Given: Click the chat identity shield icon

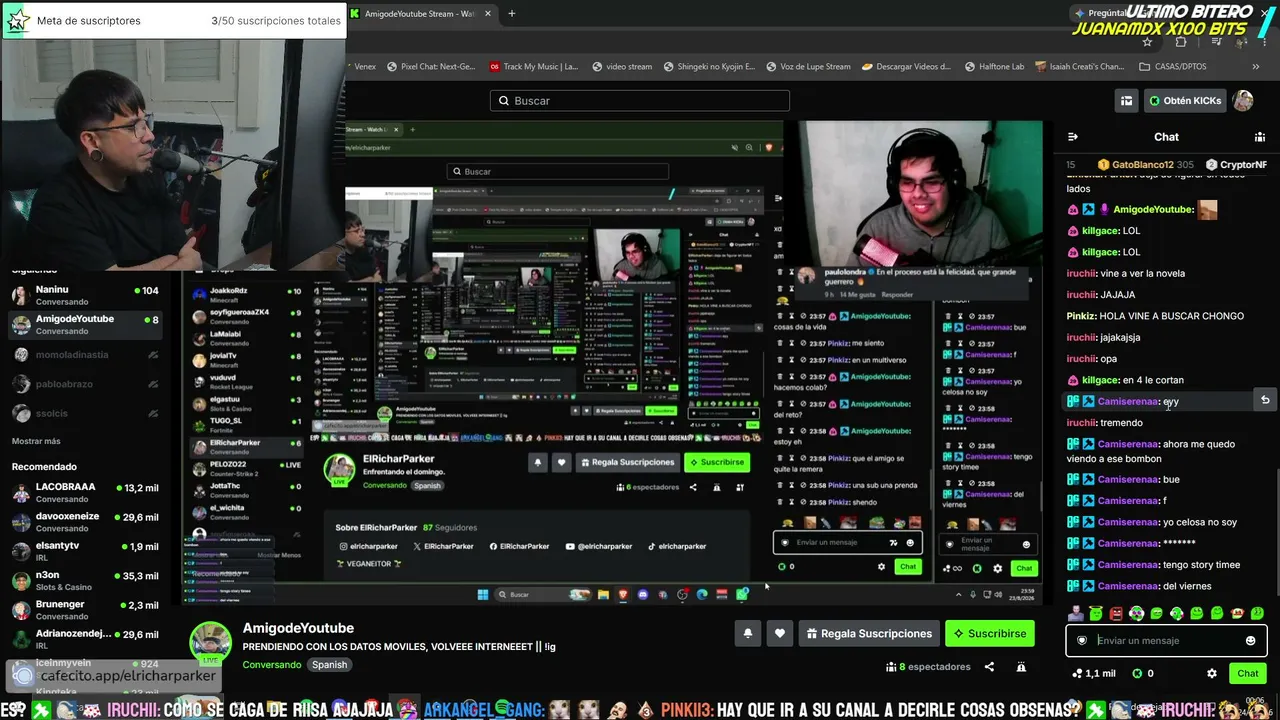Looking at the screenshot, I should pyautogui.click(x=1081, y=641).
